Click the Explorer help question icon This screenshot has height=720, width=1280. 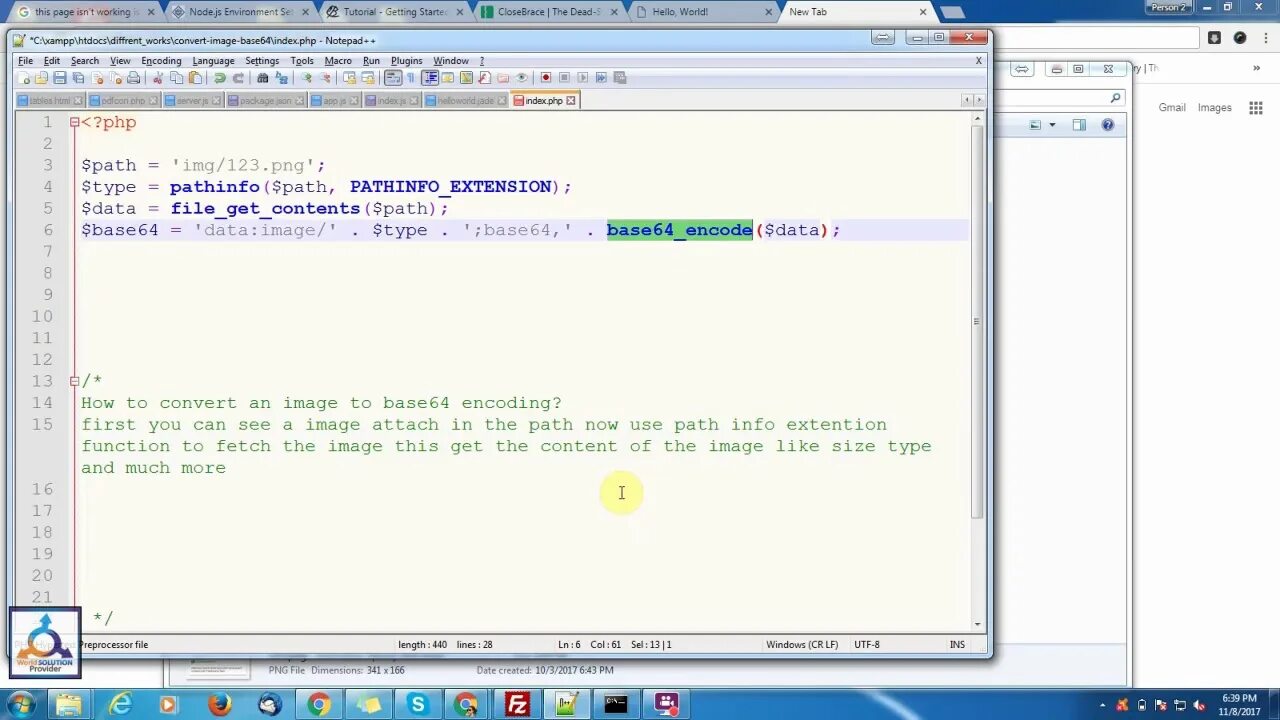tap(1108, 125)
